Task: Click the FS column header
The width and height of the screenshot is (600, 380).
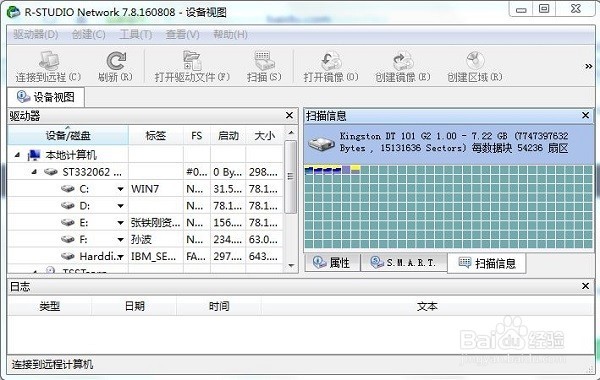Action: (x=197, y=135)
